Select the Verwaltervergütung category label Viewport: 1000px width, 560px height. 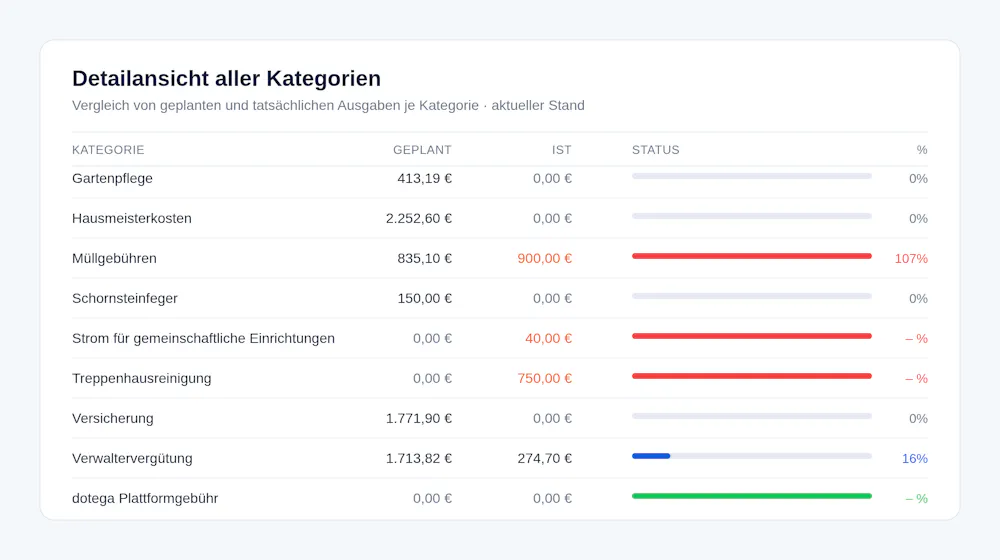tap(132, 458)
